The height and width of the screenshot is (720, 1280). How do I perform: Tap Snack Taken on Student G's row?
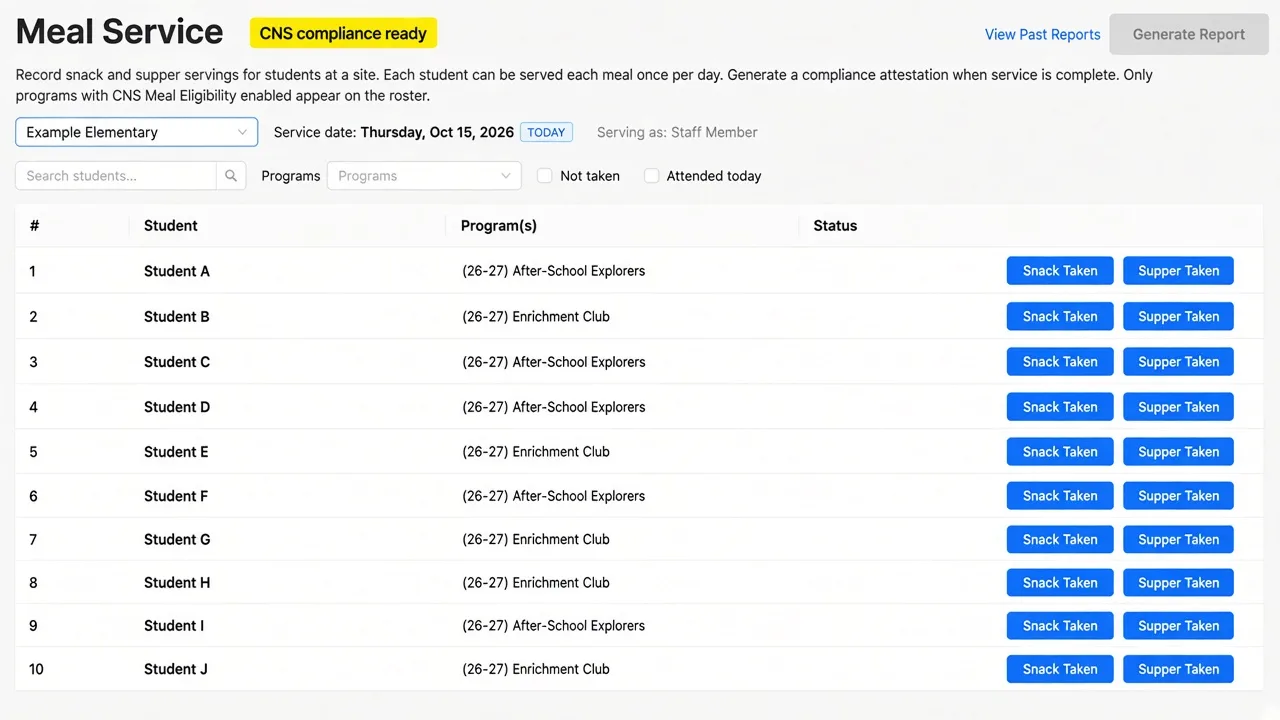click(x=1060, y=540)
